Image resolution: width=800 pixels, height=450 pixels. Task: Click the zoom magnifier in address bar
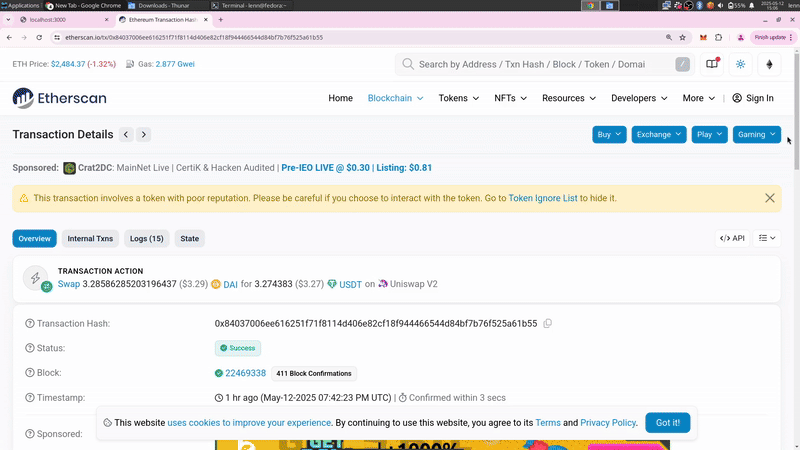668,37
